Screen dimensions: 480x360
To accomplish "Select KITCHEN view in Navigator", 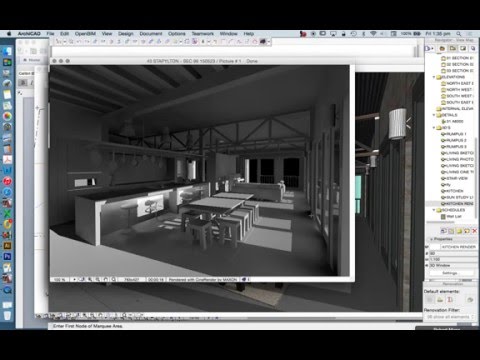I will [x=452, y=191].
